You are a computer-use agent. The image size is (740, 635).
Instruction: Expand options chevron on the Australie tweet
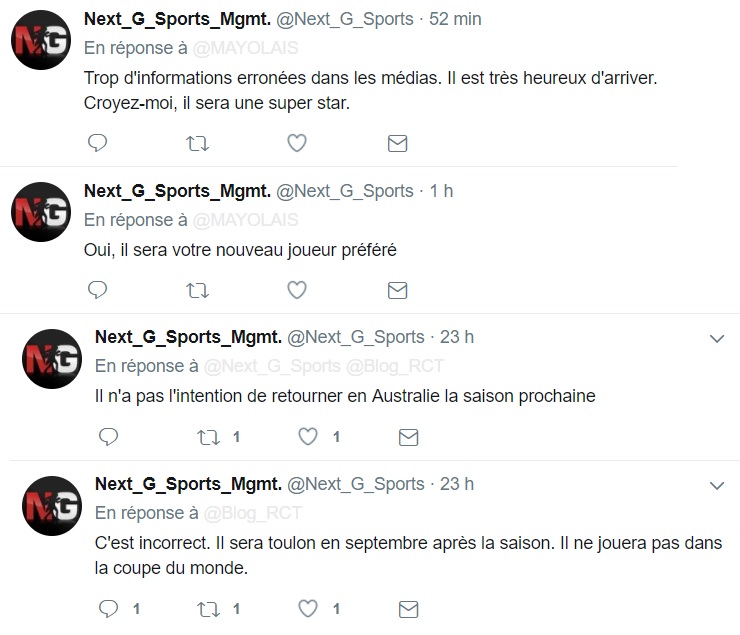(x=717, y=339)
